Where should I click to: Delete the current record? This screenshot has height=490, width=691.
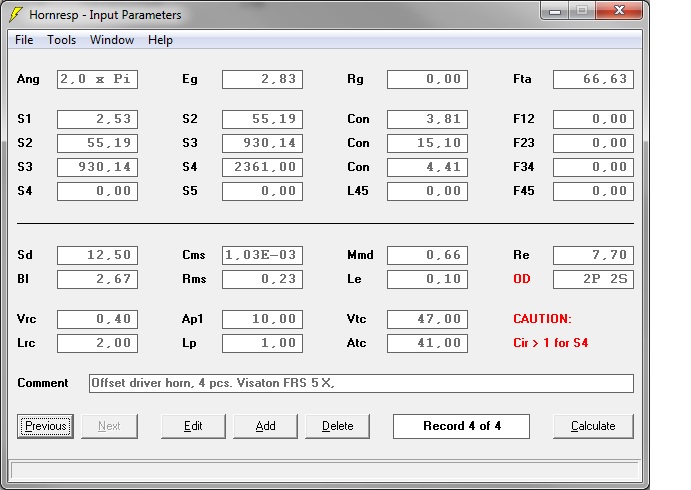[x=338, y=426]
